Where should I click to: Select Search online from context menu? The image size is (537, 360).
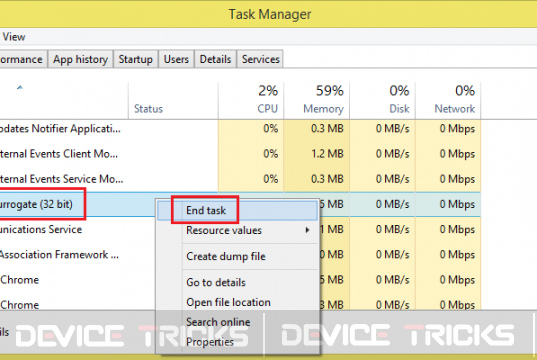[218, 322]
